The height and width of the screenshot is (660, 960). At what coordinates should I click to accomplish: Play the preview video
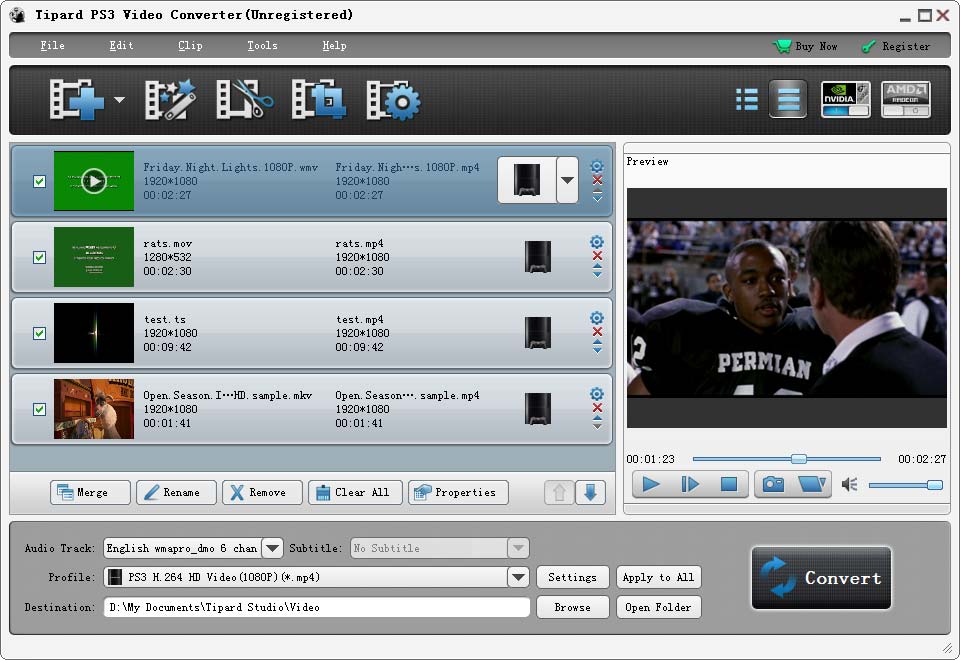650,484
